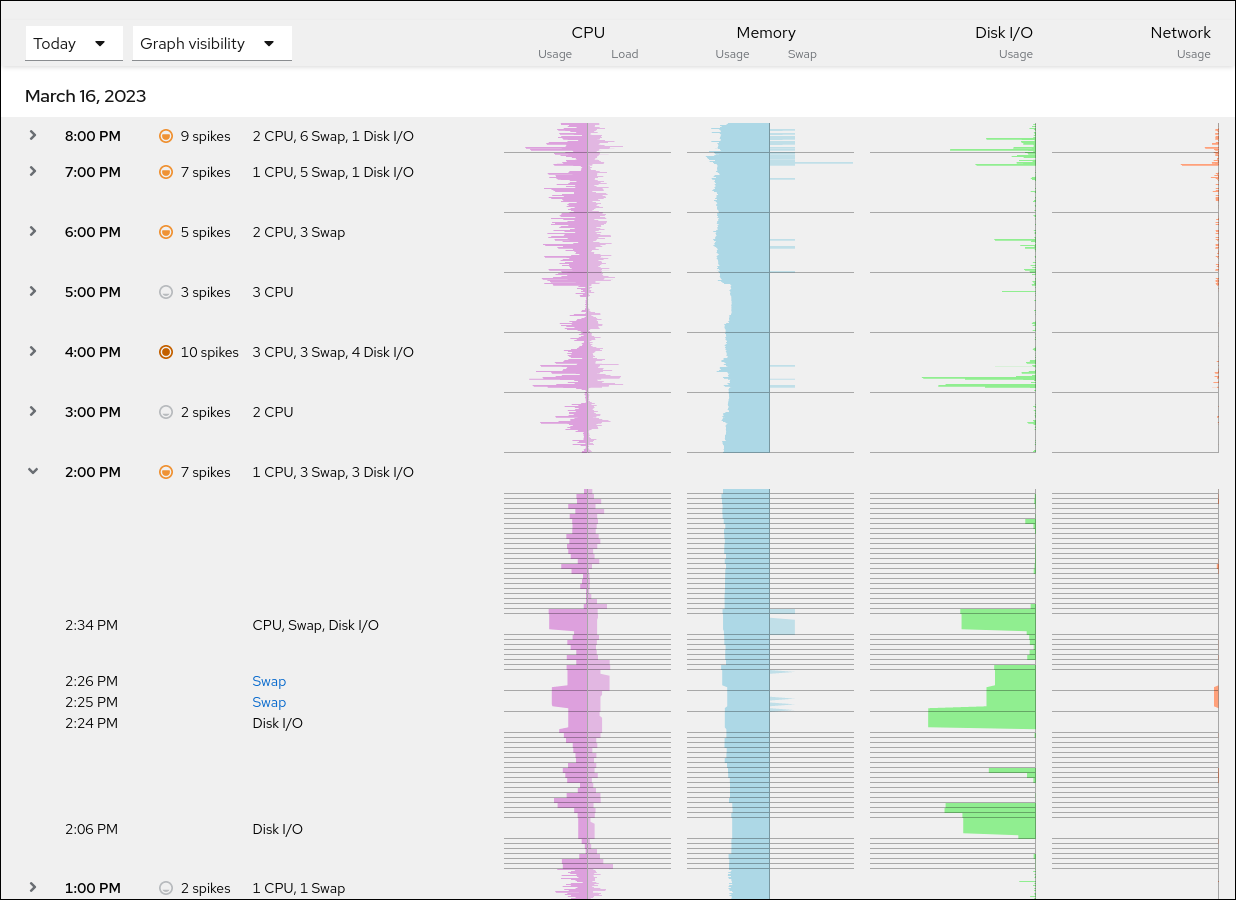Expand the 4:00 PM hour row

[x=33, y=351]
